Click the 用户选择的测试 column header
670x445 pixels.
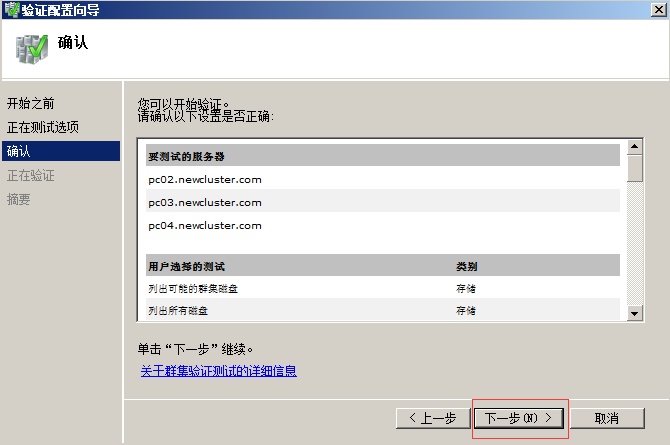(x=187, y=267)
